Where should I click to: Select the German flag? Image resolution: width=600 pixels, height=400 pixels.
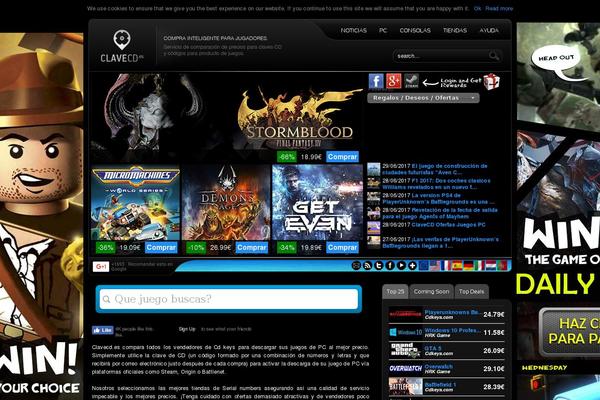(468, 265)
